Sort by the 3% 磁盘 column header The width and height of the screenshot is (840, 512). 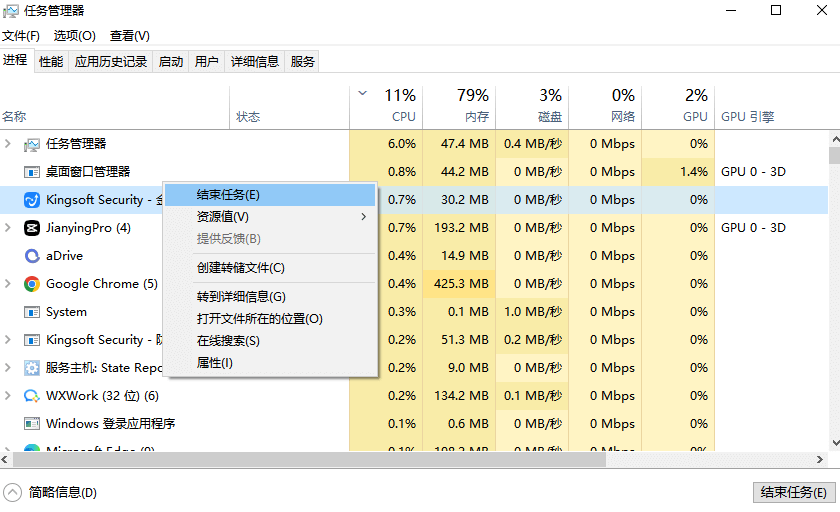tap(532, 108)
